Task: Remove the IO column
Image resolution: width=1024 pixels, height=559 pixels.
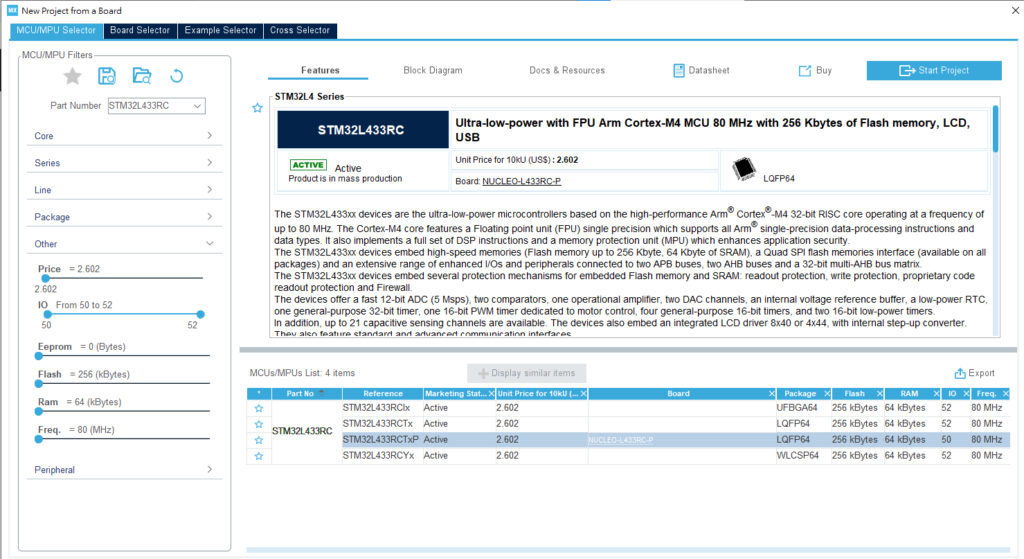Action: 966,394
